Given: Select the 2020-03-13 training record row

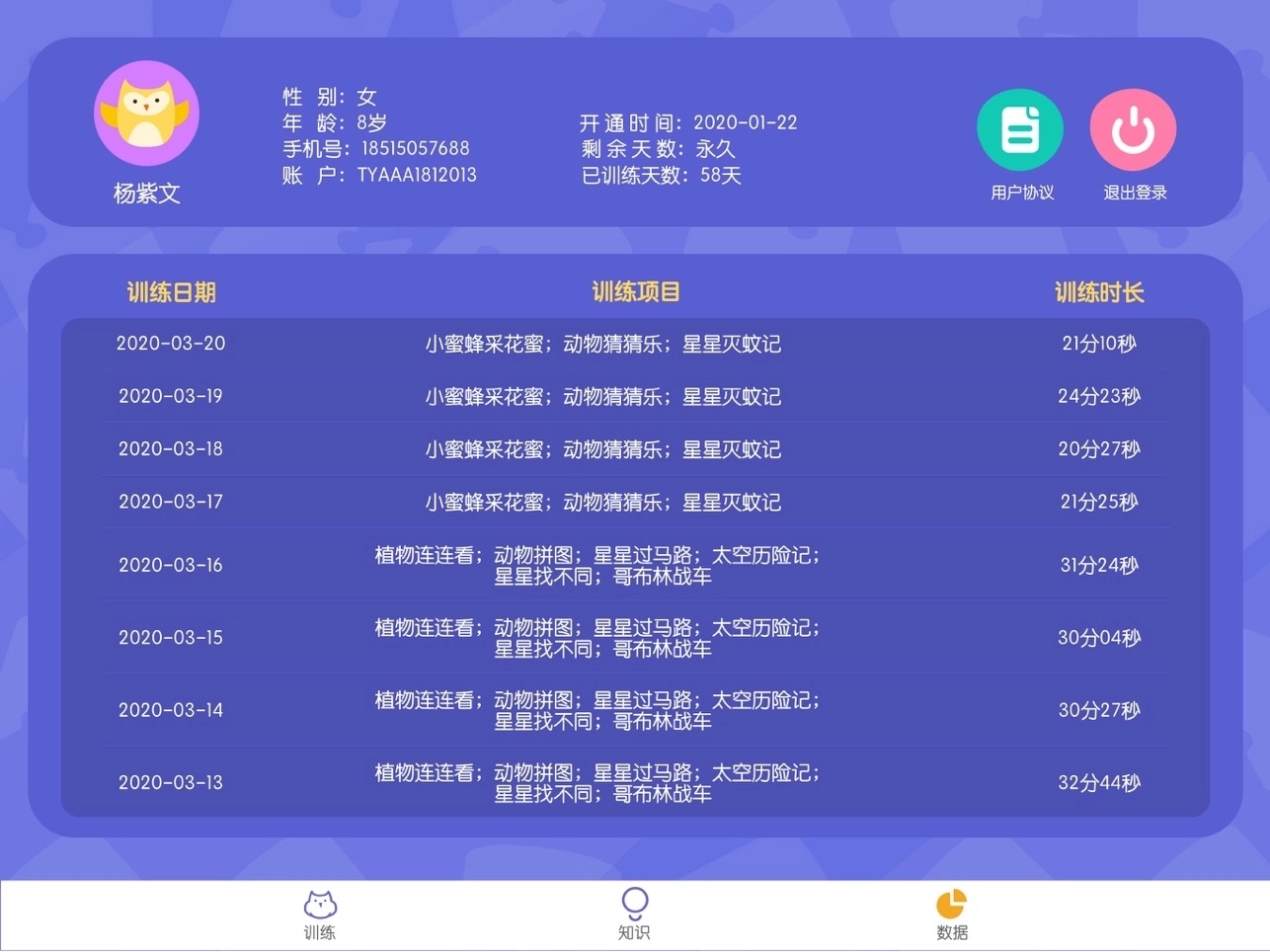Looking at the screenshot, I should coord(635,782).
